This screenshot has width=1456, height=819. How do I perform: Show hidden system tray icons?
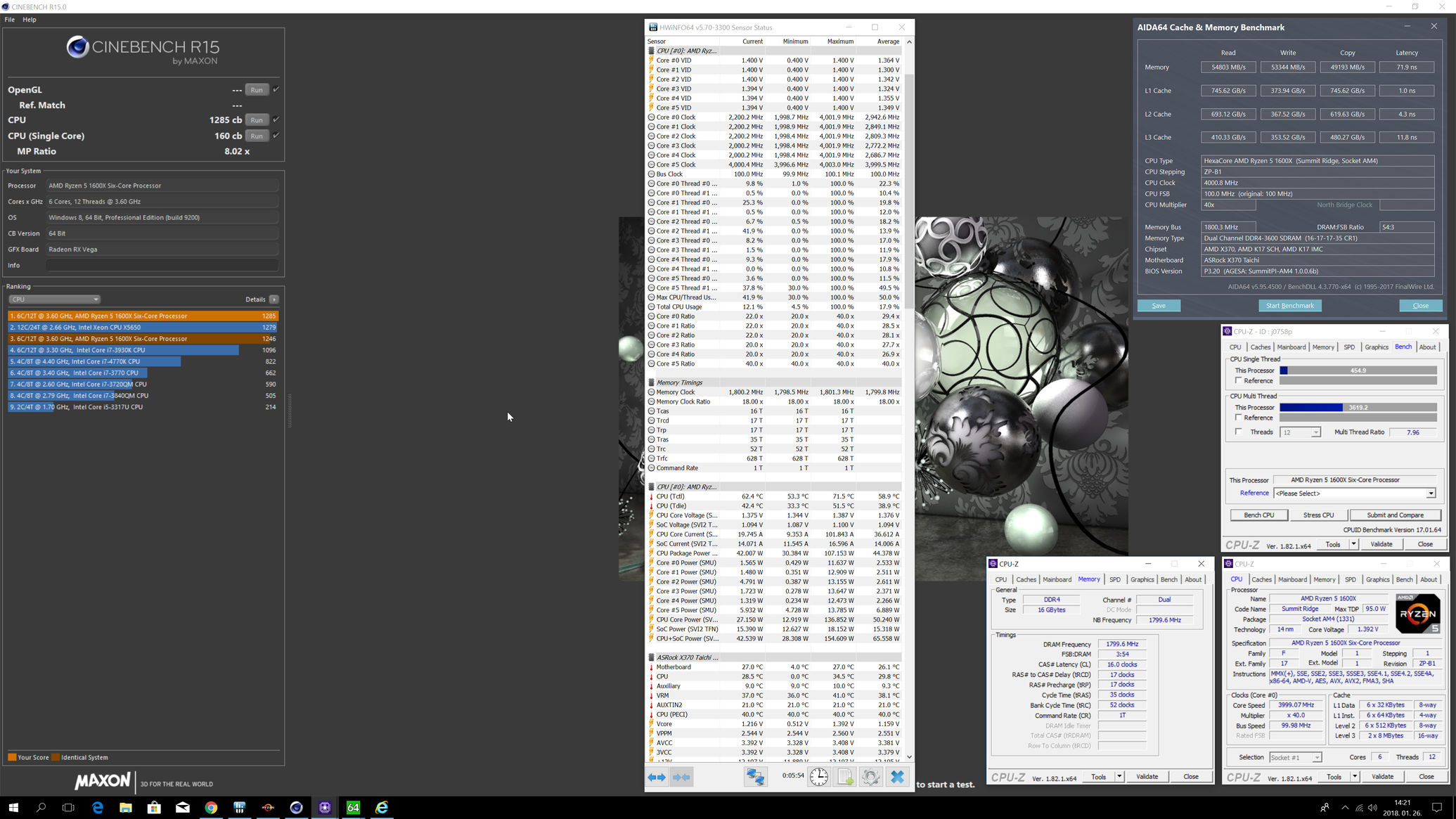tap(1345, 808)
